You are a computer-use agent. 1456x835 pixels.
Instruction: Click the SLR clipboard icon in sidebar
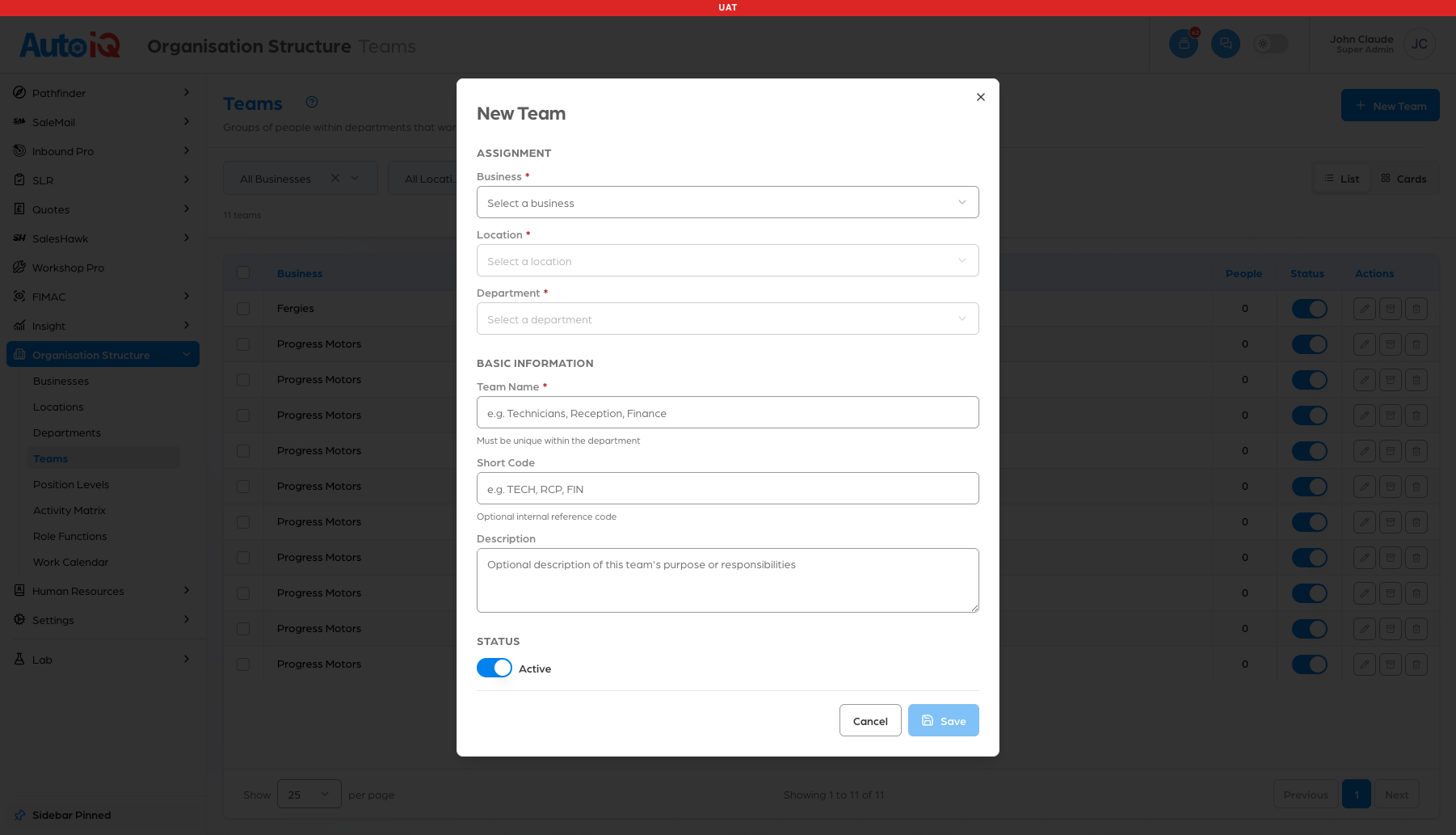[x=19, y=180]
